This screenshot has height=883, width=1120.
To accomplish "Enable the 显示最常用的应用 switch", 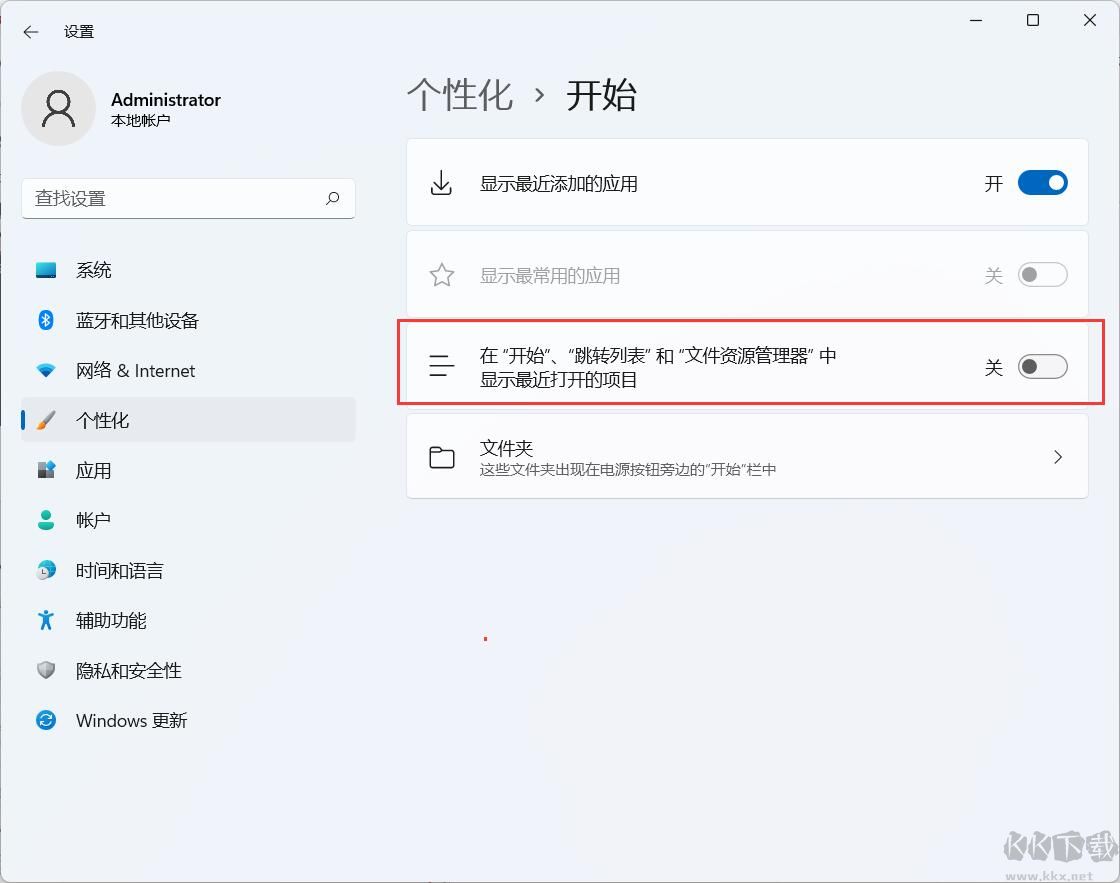I will tap(1042, 275).
